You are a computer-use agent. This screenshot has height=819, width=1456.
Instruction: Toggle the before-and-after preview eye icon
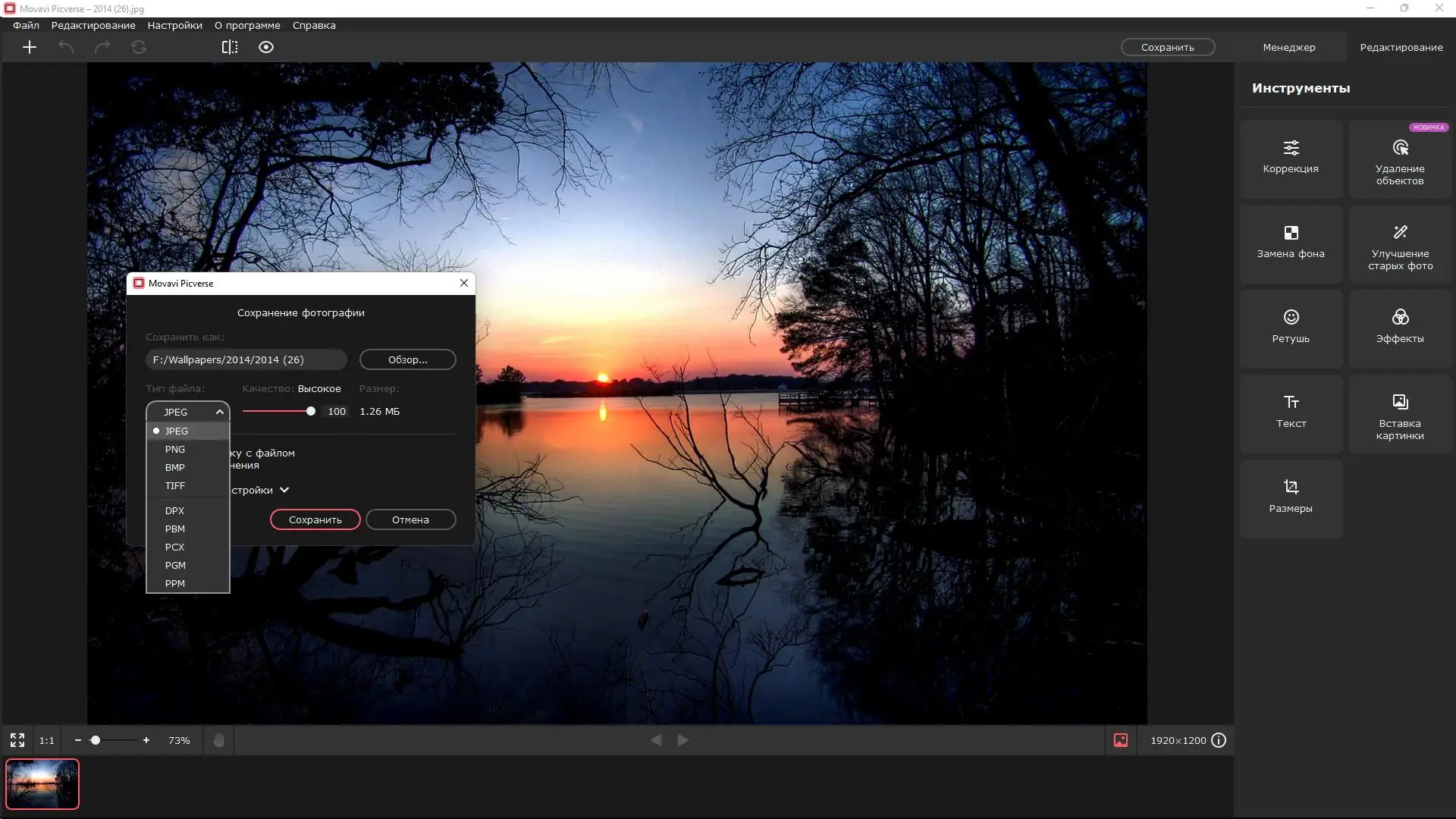(x=265, y=47)
